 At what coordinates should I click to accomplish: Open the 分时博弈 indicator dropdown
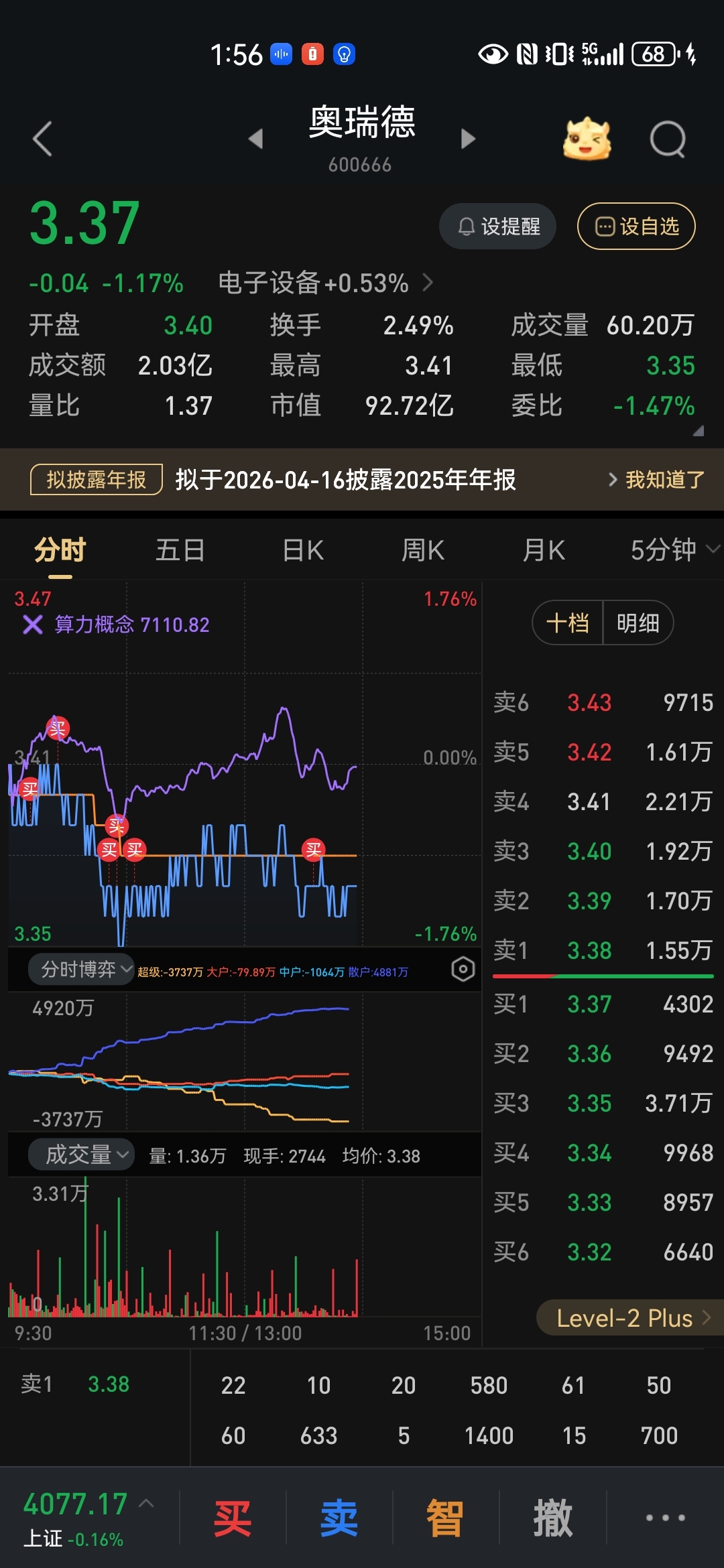click(81, 969)
